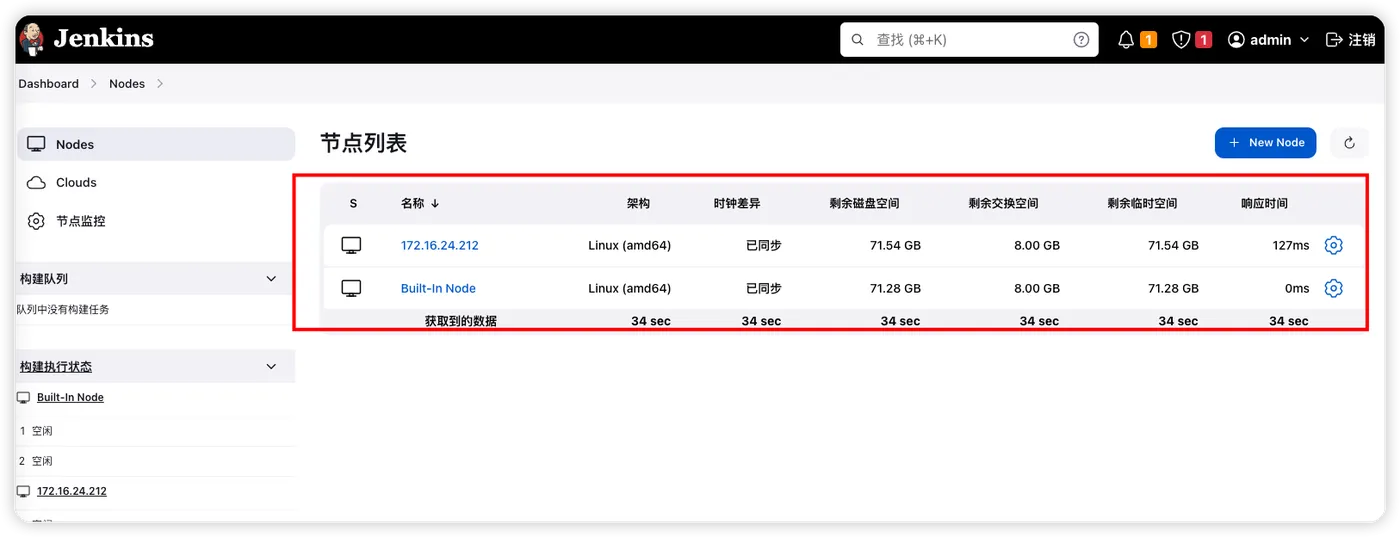Open the Built-In Node link in table
The height and width of the screenshot is (537, 1400).
[438, 289]
